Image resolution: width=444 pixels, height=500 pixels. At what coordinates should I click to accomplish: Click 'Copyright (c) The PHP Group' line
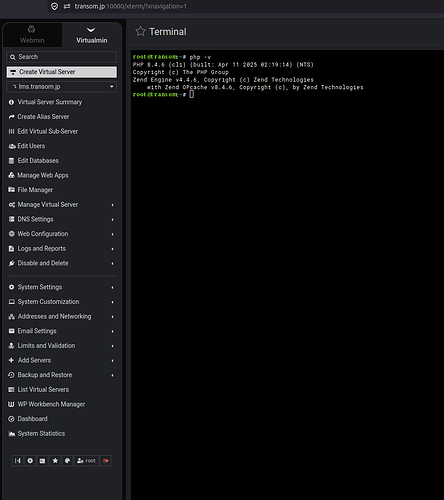pyautogui.click(x=181, y=72)
